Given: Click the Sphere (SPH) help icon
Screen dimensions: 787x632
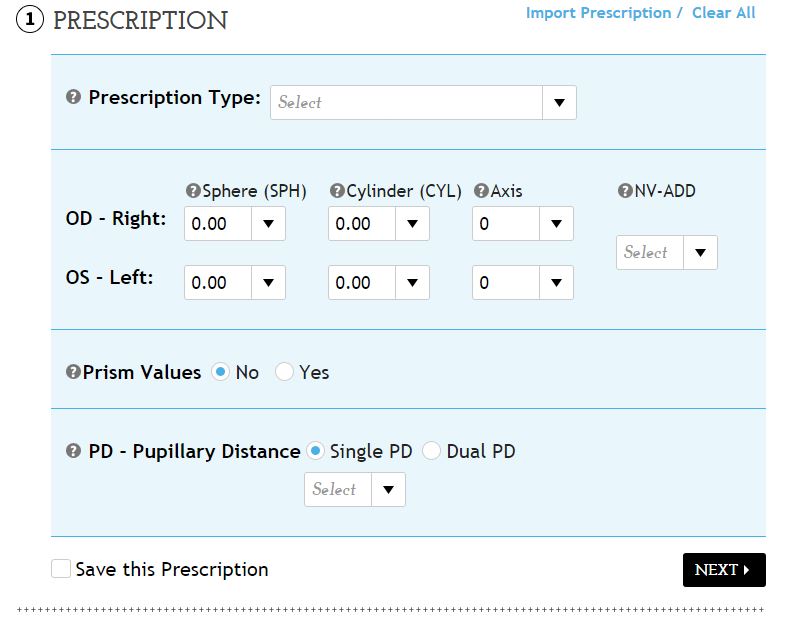Looking at the screenshot, I should click(x=193, y=191).
